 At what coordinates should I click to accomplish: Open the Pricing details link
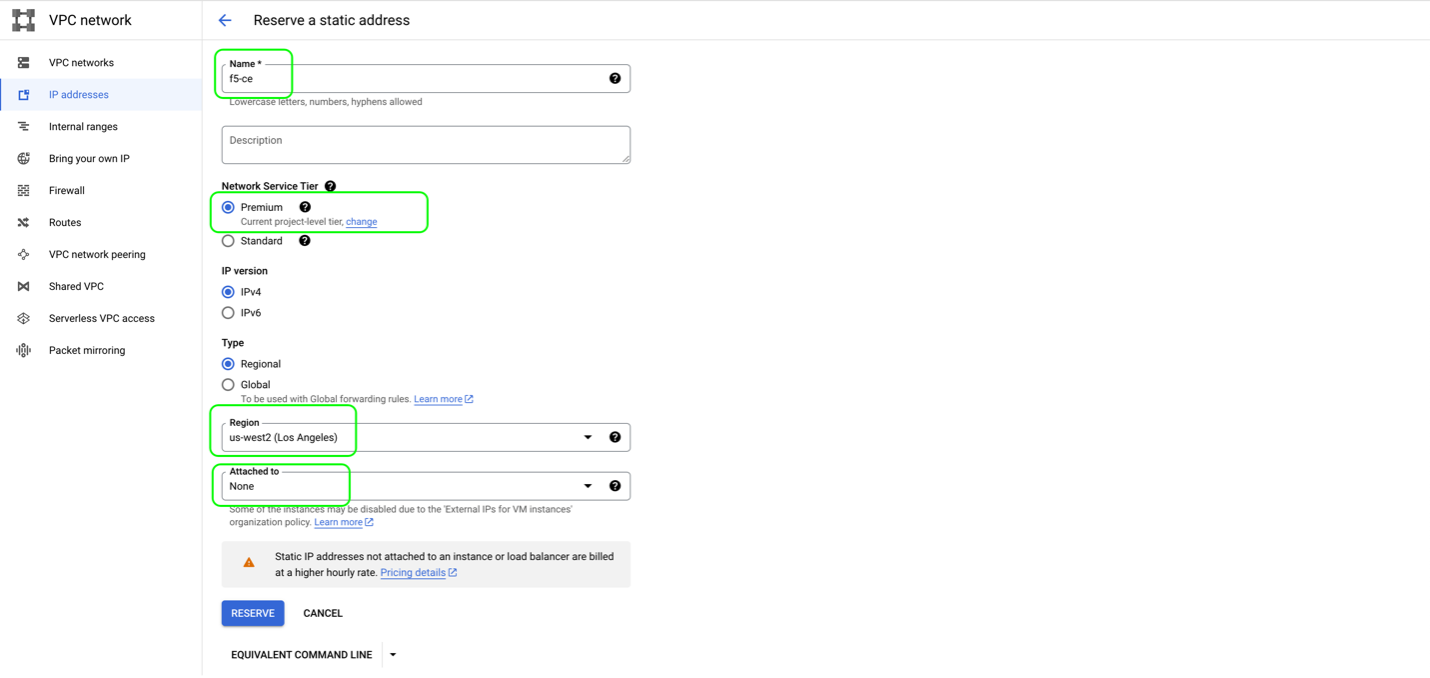click(413, 572)
